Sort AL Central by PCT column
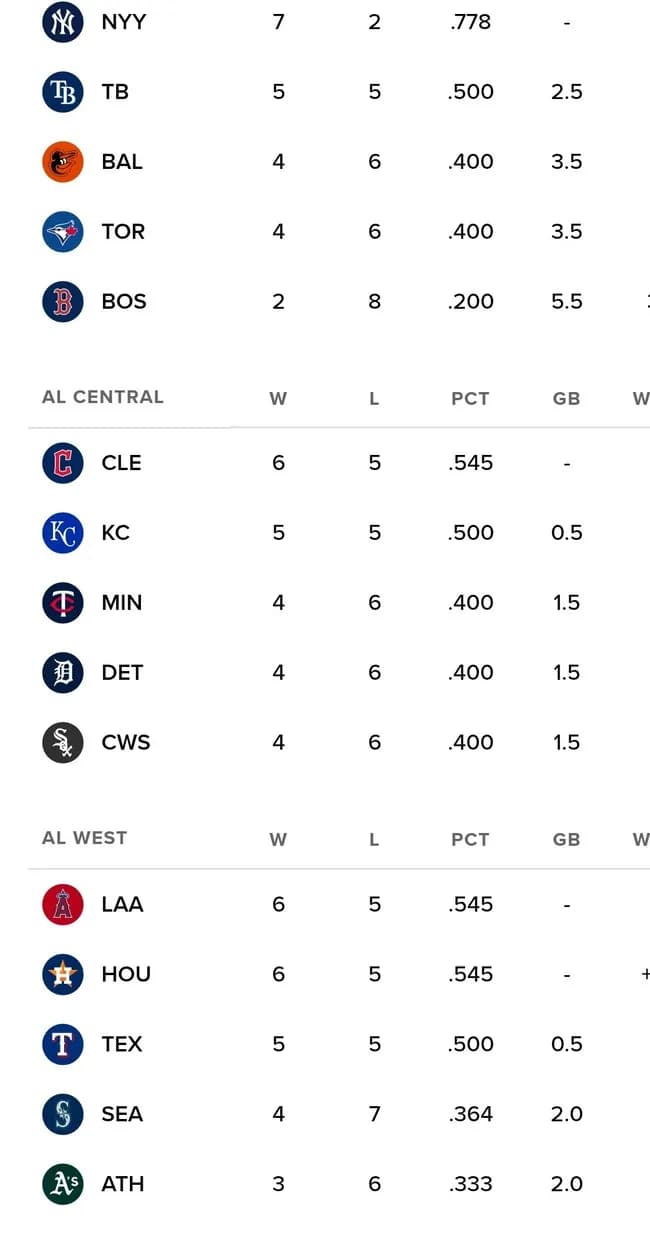The height and width of the screenshot is (1239, 650). (470, 398)
